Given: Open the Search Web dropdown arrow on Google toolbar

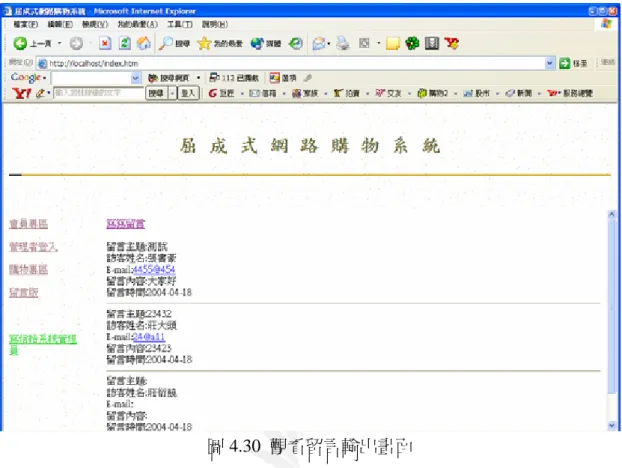Looking at the screenshot, I should coord(198,78).
